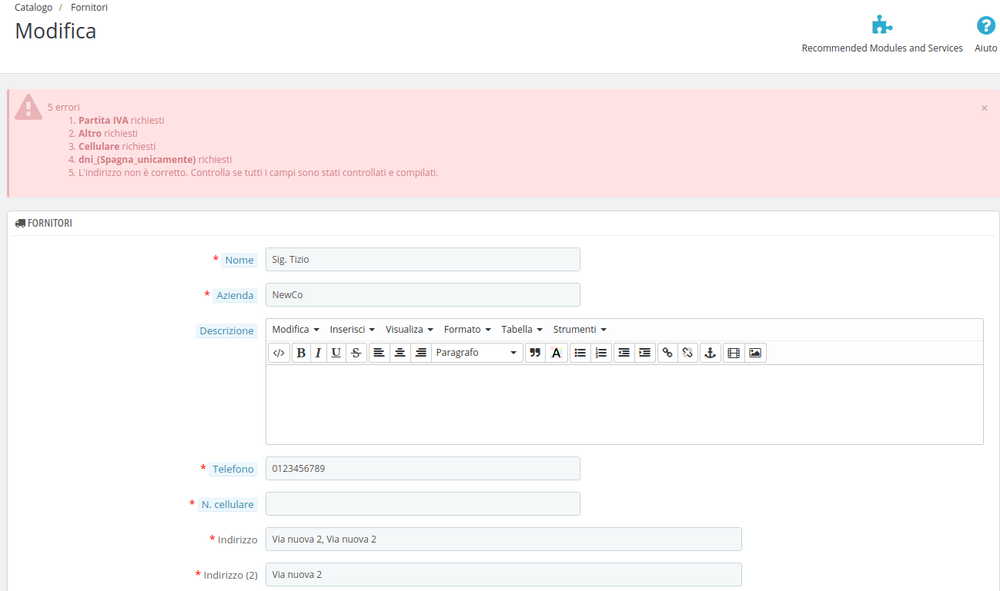Click the Descrizione field label
1000x591 pixels.
coord(226,331)
